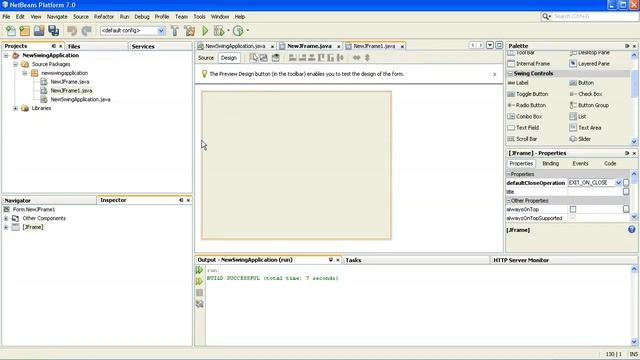Click the Design view button
The height and width of the screenshot is (360, 640).
tap(229, 58)
